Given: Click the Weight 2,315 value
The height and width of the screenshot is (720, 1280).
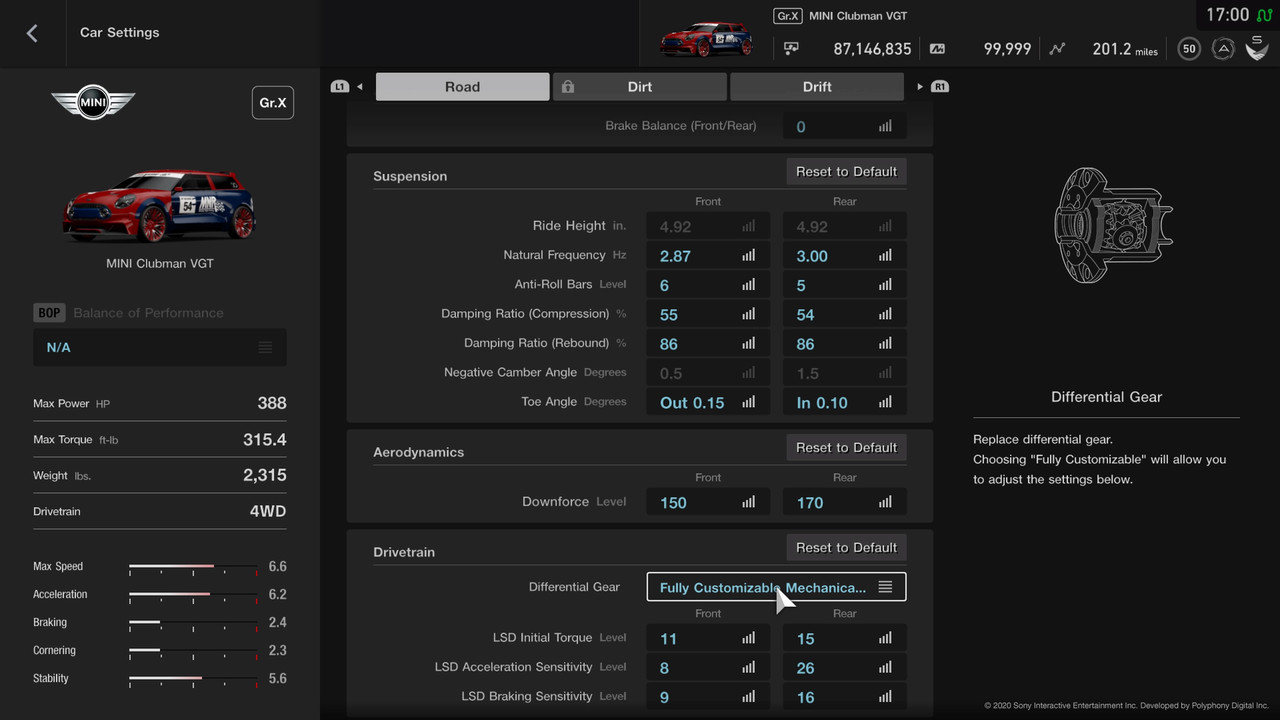Looking at the screenshot, I should 265,475.
